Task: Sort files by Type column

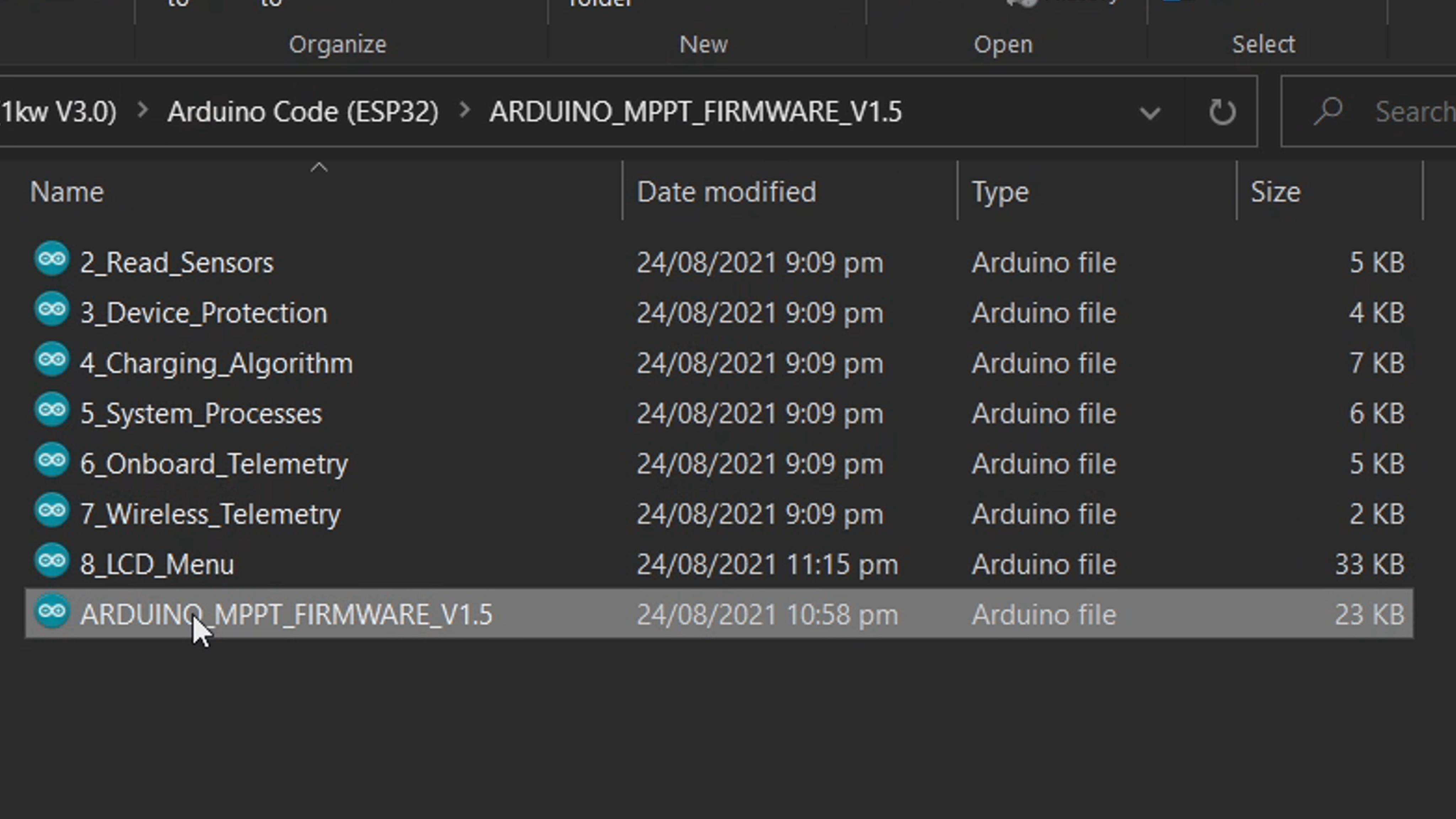Action: pyautogui.click(x=1000, y=192)
